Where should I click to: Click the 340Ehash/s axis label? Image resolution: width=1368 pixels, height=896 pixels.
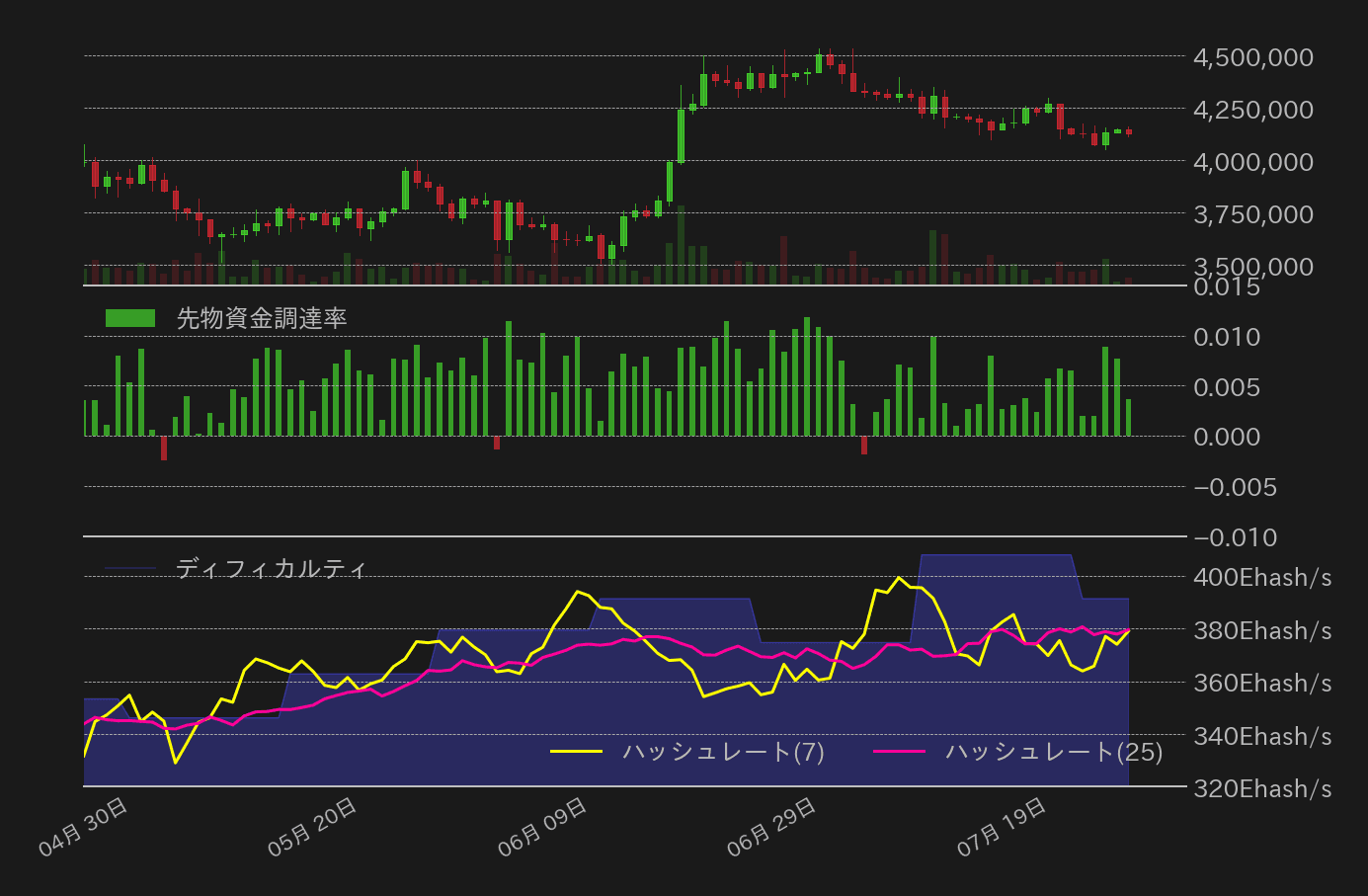pos(1261,736)
